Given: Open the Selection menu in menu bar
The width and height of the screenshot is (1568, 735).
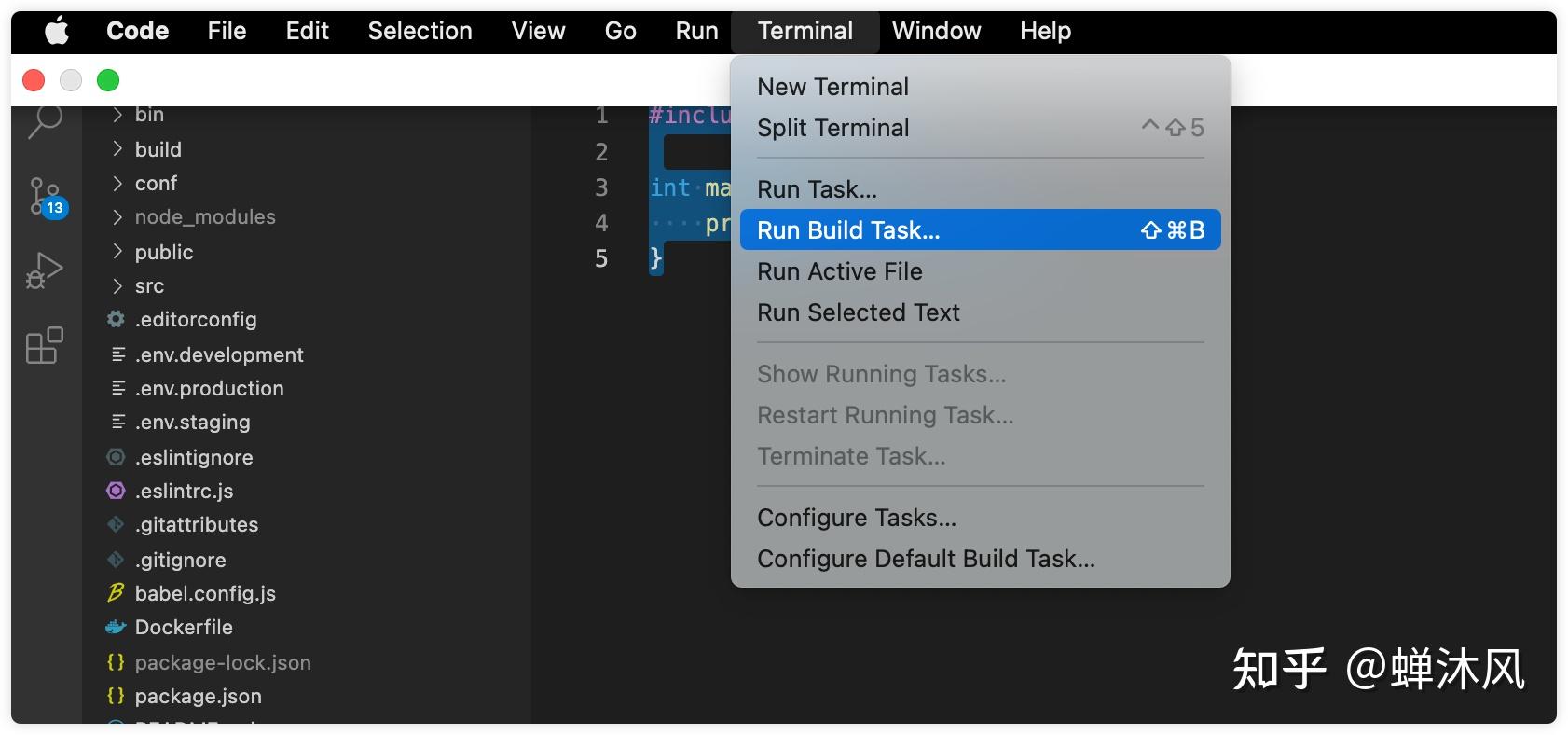Looking at the screenshot, I should pos(420,32).
